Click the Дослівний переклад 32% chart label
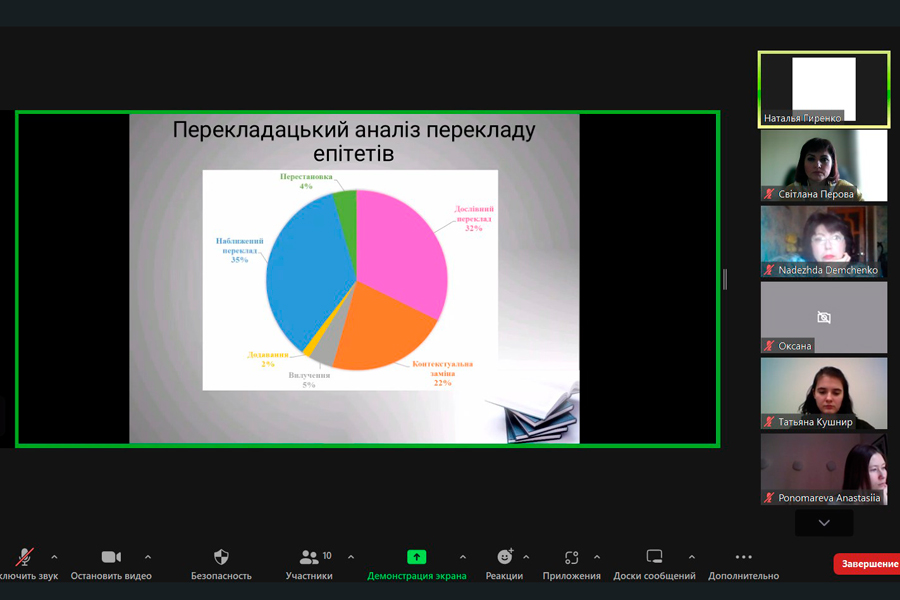Viewport: 900px width, 600px height. tap(474, 219)
